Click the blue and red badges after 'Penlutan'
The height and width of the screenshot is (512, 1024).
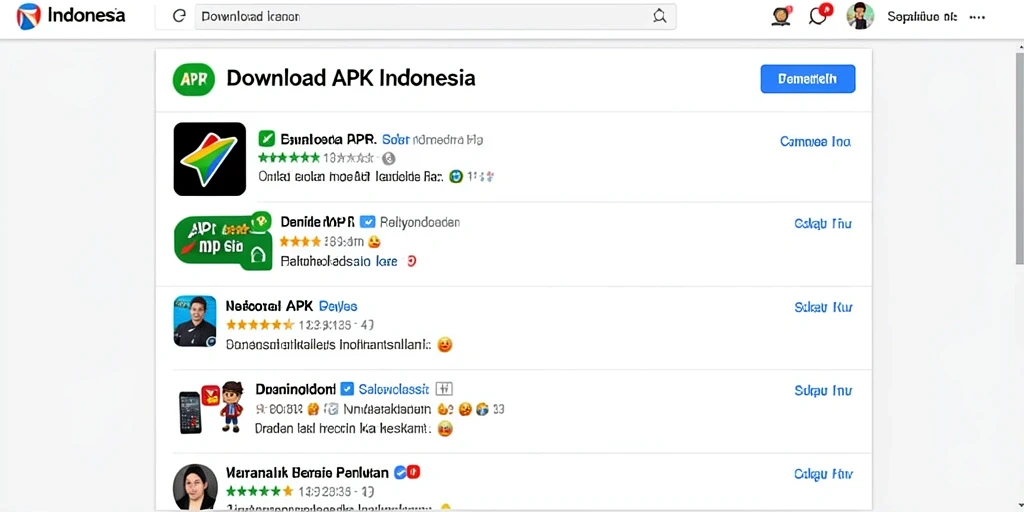click(x=407, y=472)
